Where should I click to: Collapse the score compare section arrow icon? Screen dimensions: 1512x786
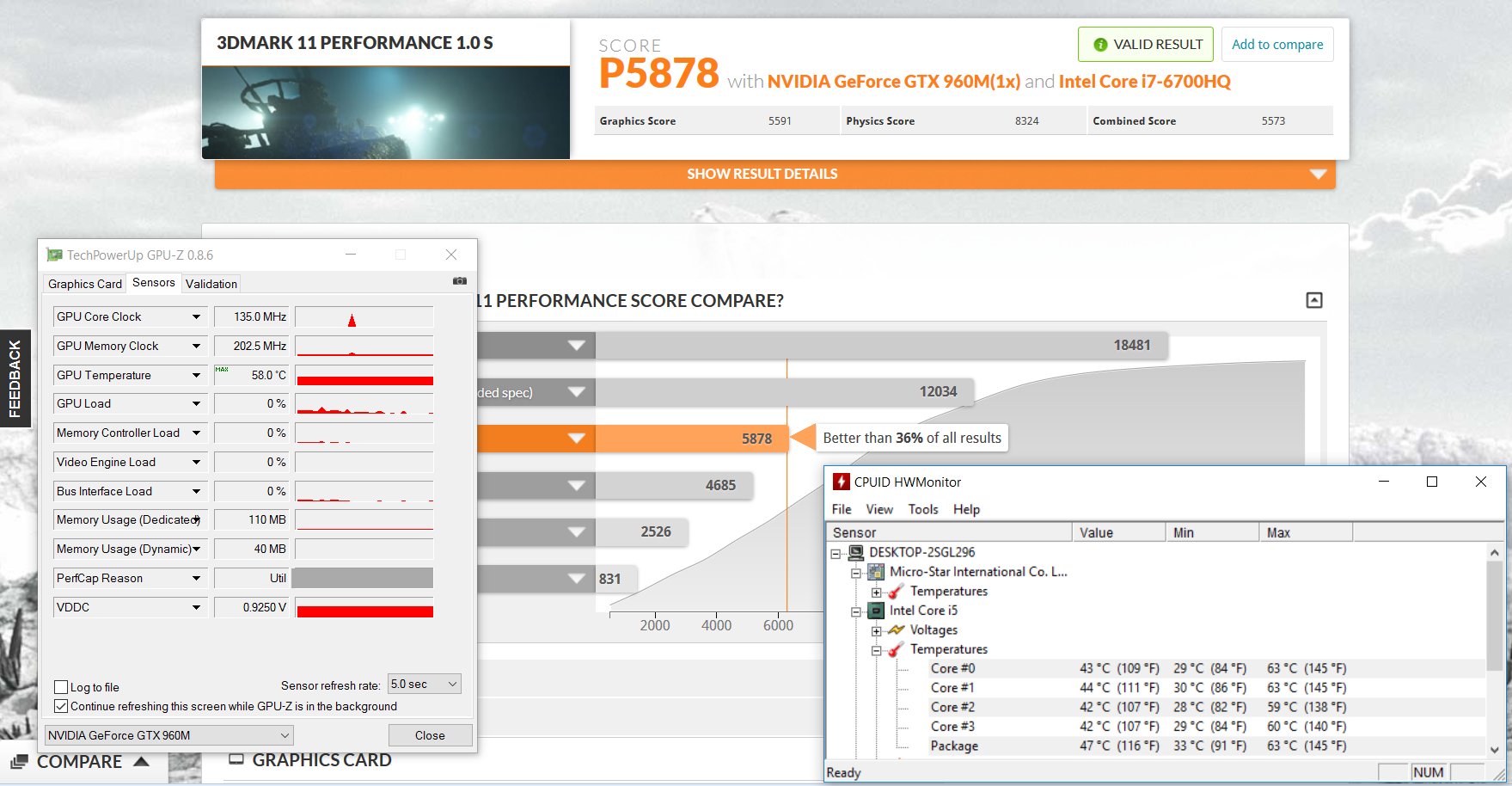point(1314,300)
